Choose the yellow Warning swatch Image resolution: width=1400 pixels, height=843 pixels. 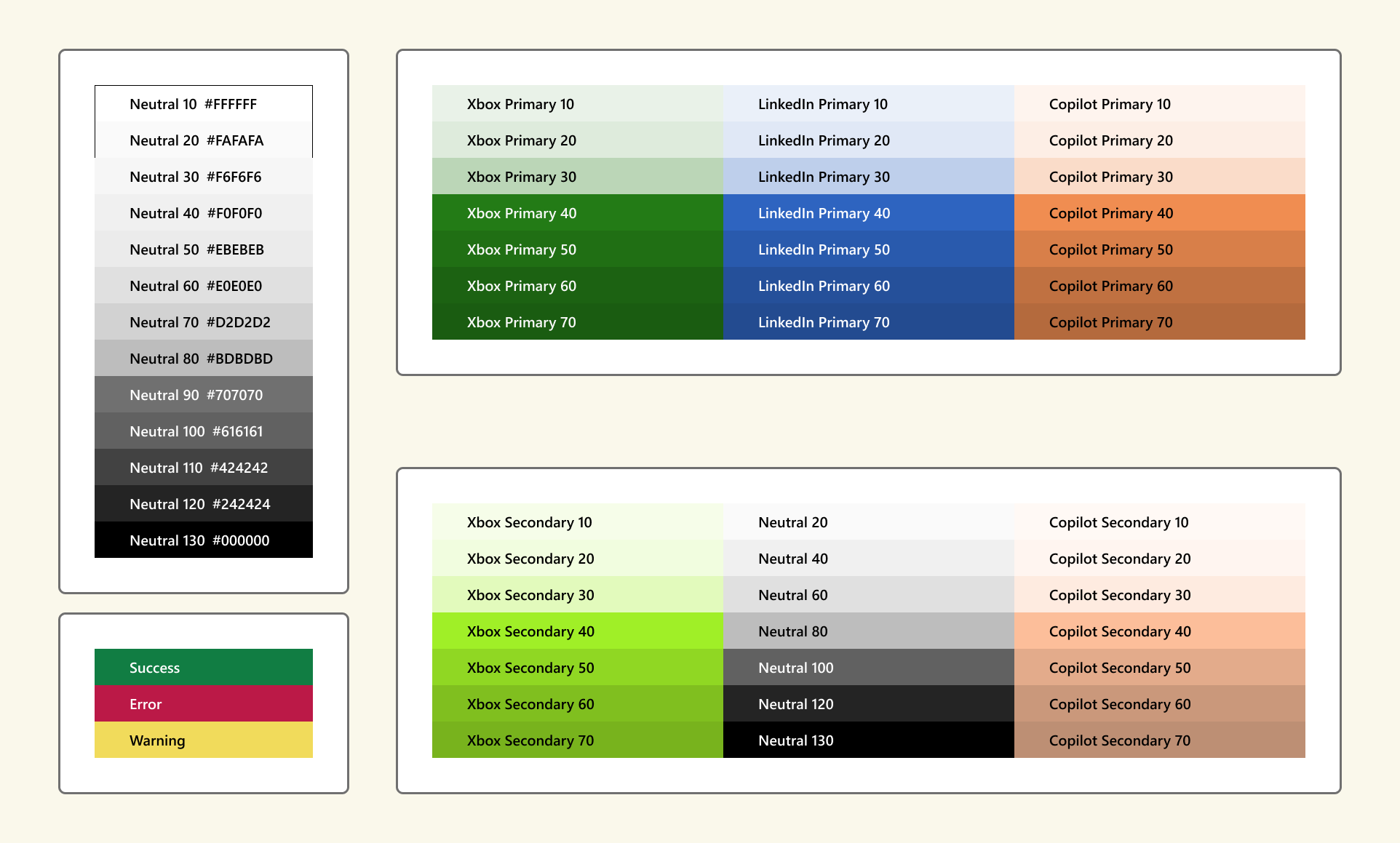[204, 740]
